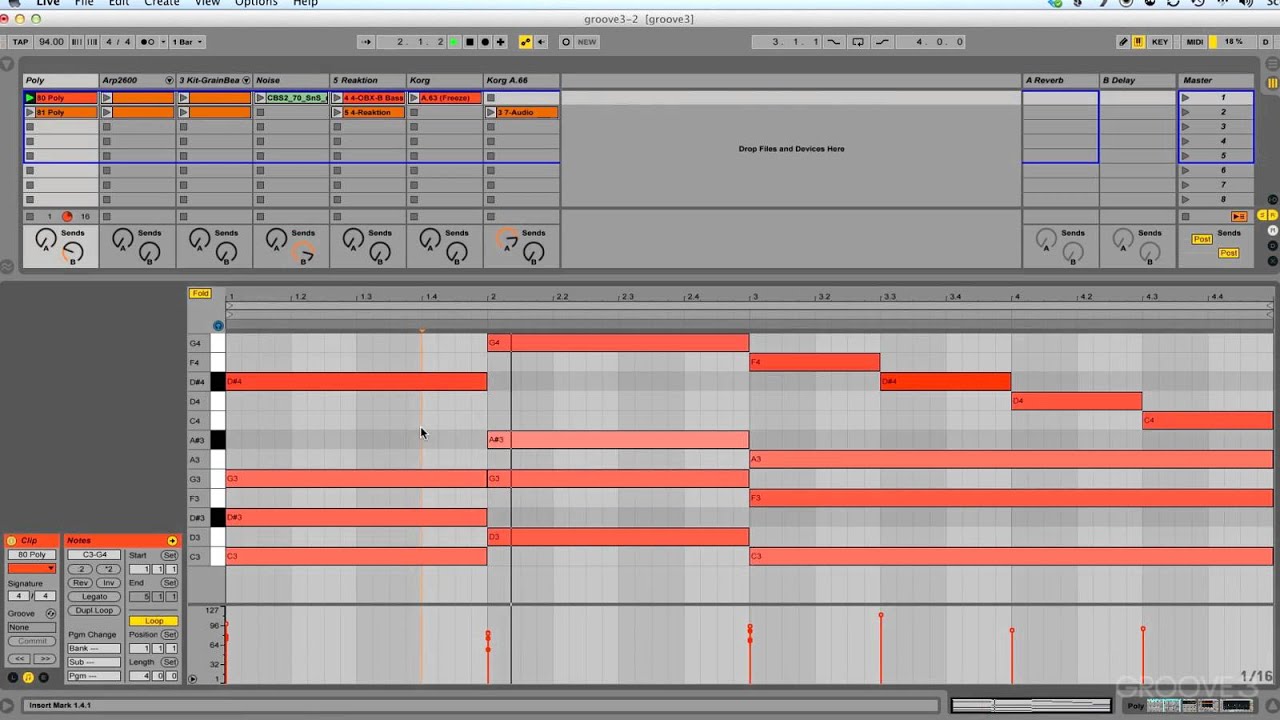Select the Korg A.66 track header
Viewport: 1280px width, 720px height.
click(521, 80)
